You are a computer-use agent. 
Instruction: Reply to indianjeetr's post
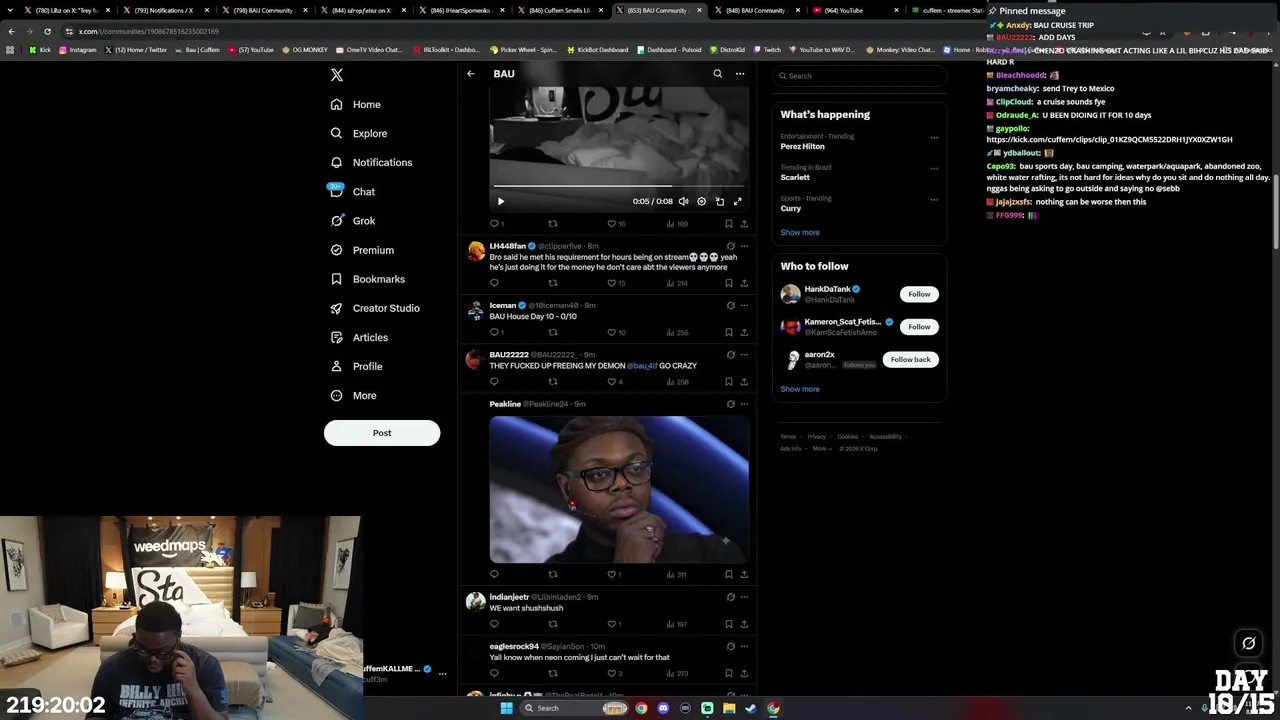pyautogui.click(x=494, y=624)
